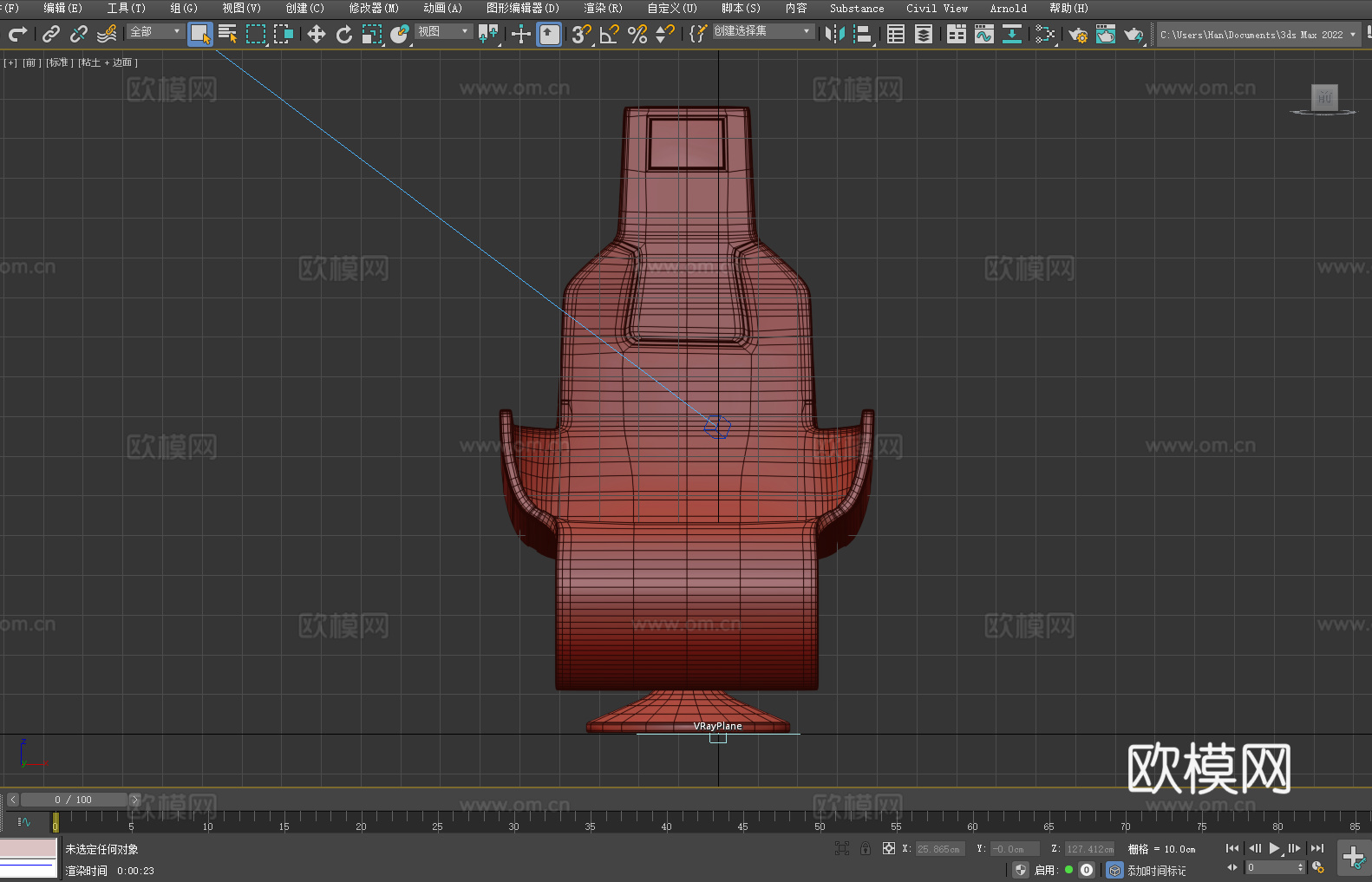Open the 视图 reference coordinate dropdown
1372x882 pixels.
[x=443, y=31]
